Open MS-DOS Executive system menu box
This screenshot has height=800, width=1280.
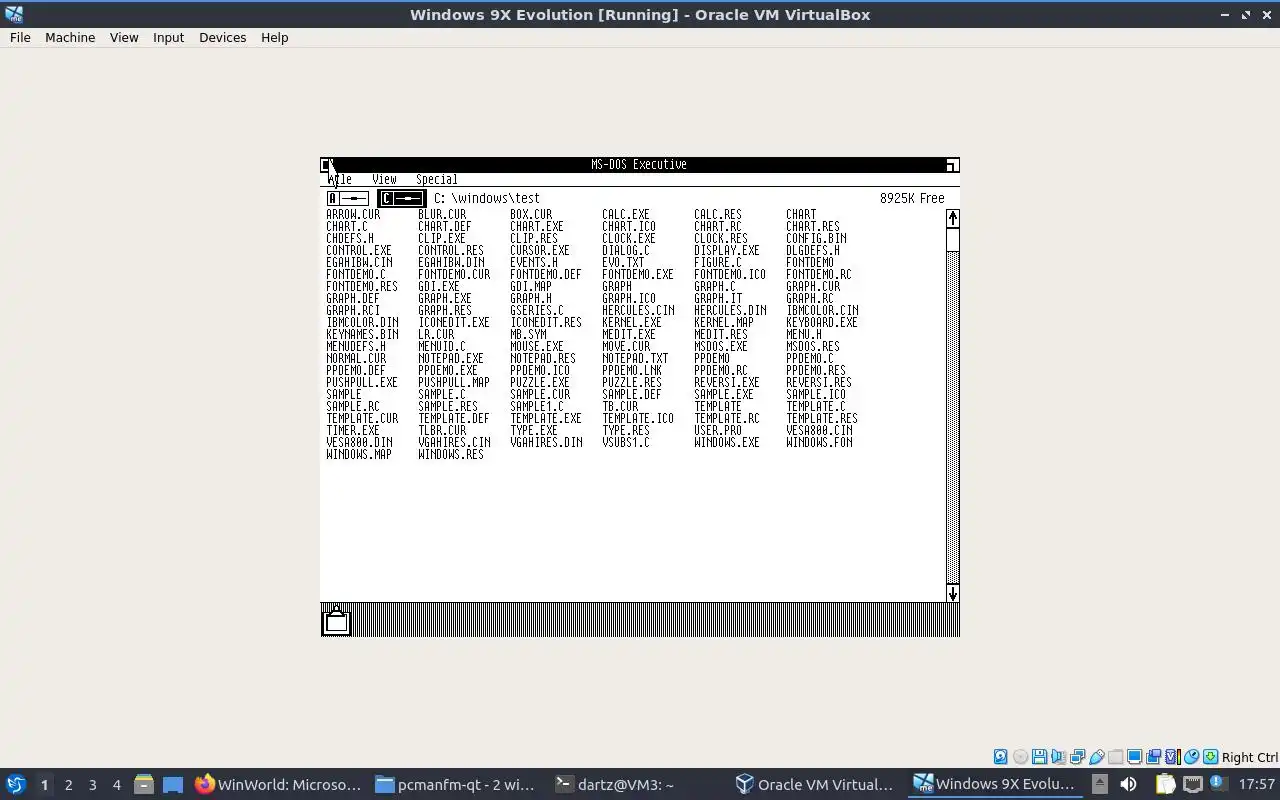click(x=326, y=165)
